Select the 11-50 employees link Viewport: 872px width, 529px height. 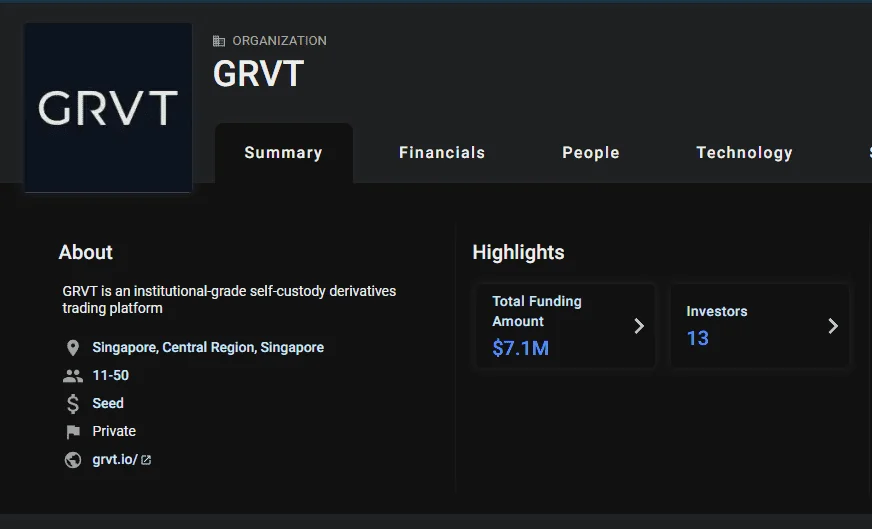pyautogui.click(x=111, y=375)
